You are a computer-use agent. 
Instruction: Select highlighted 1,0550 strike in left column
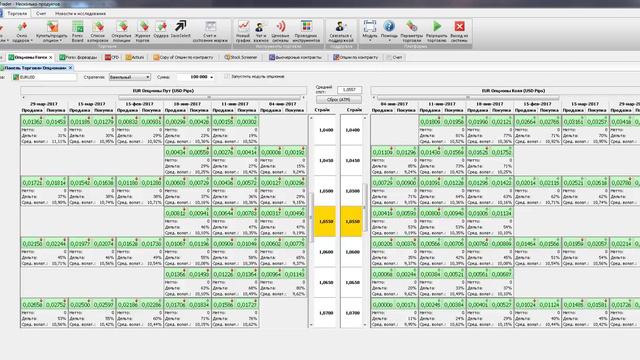point(325,222)
